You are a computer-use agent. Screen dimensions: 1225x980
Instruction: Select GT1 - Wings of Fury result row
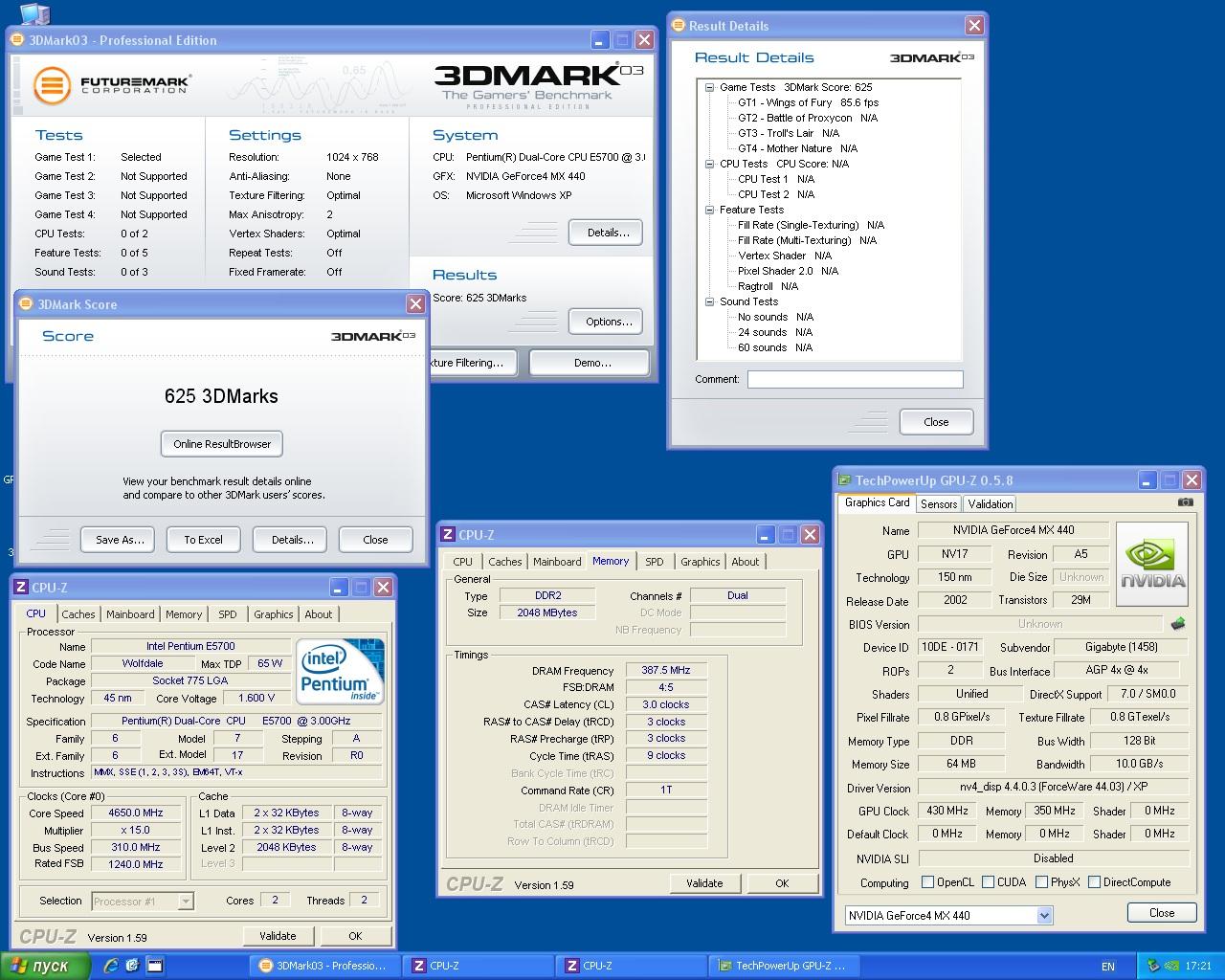(808, 102)
